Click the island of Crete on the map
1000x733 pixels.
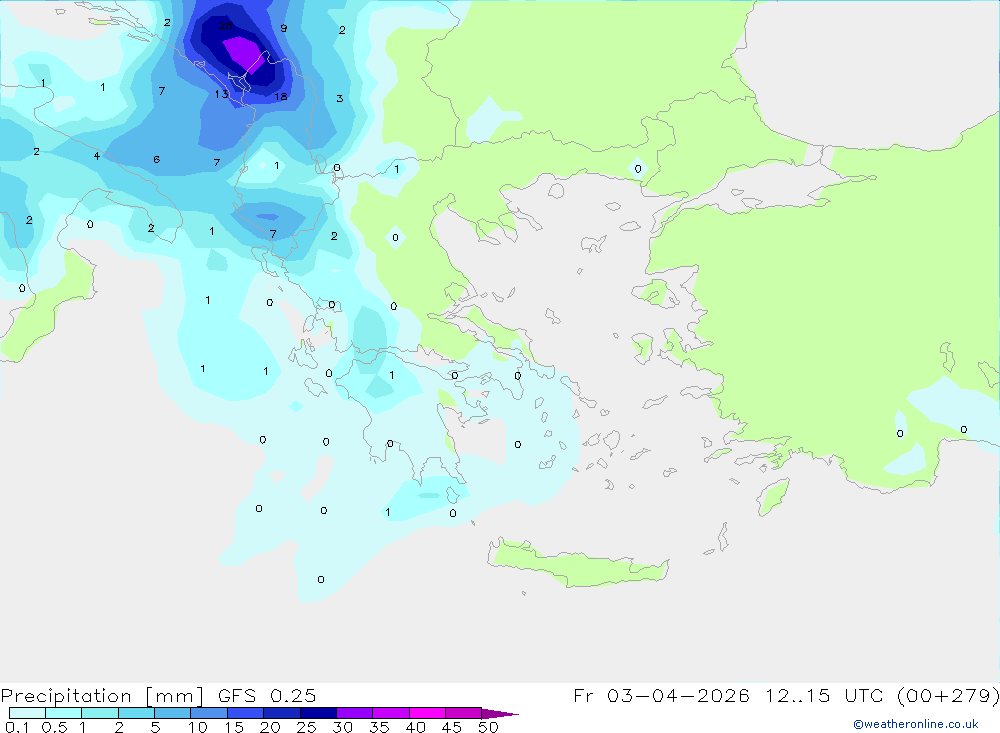point(577,565)
